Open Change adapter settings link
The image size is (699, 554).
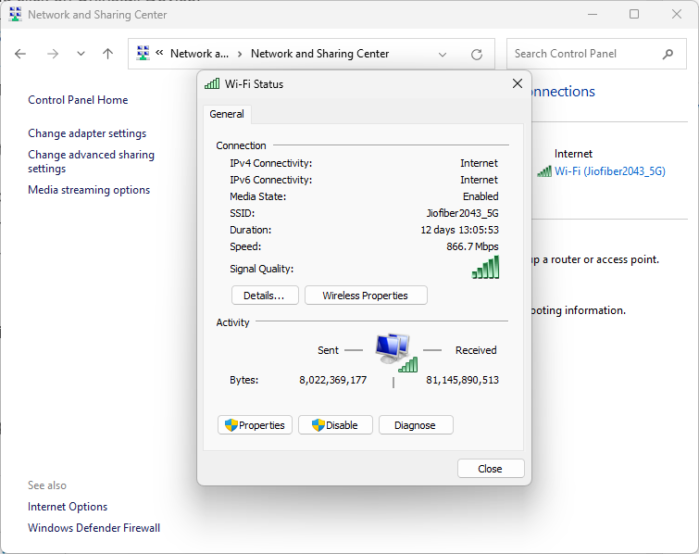click(87, 133)
